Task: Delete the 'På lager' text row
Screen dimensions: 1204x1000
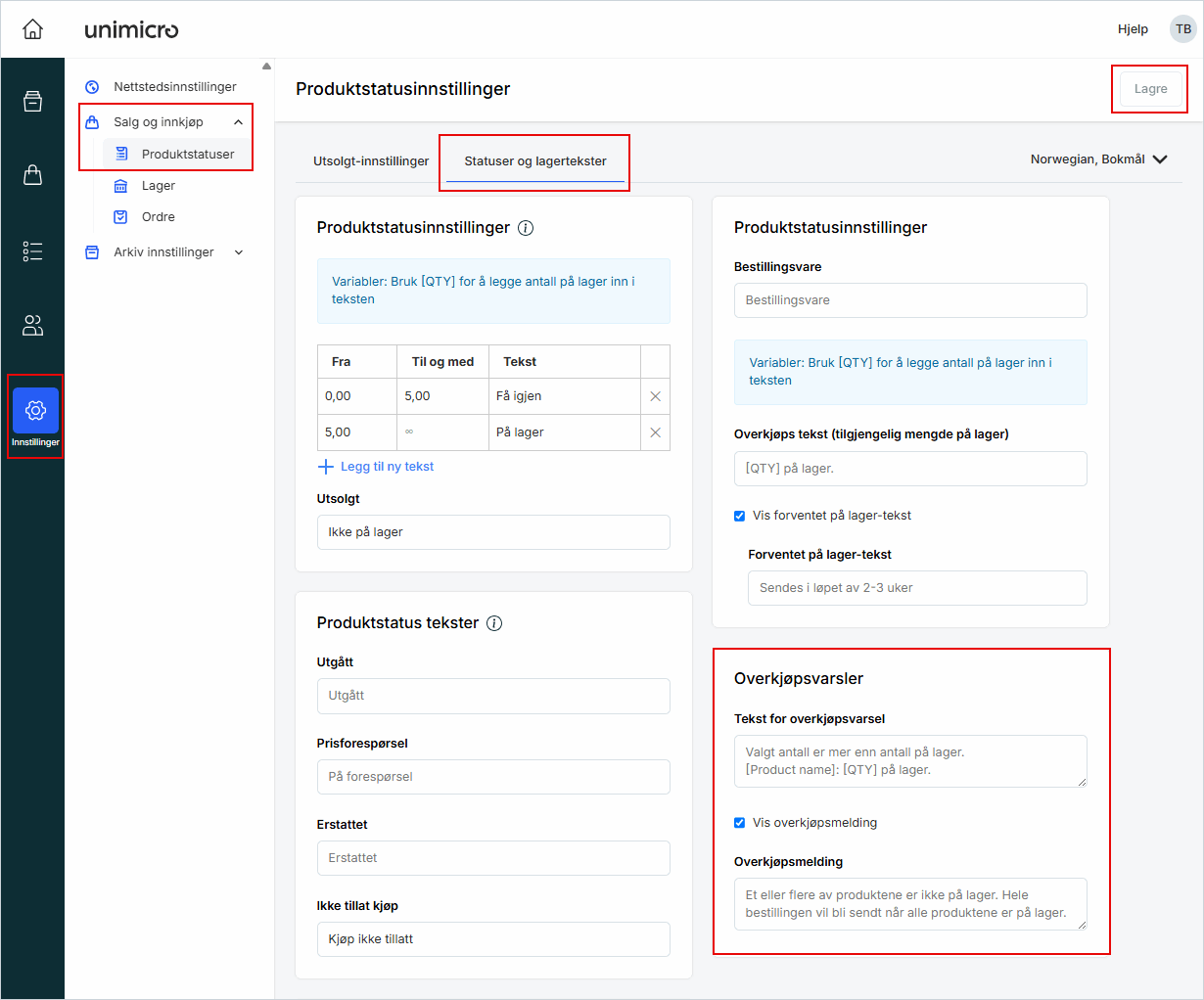Action: click(655, 432)
